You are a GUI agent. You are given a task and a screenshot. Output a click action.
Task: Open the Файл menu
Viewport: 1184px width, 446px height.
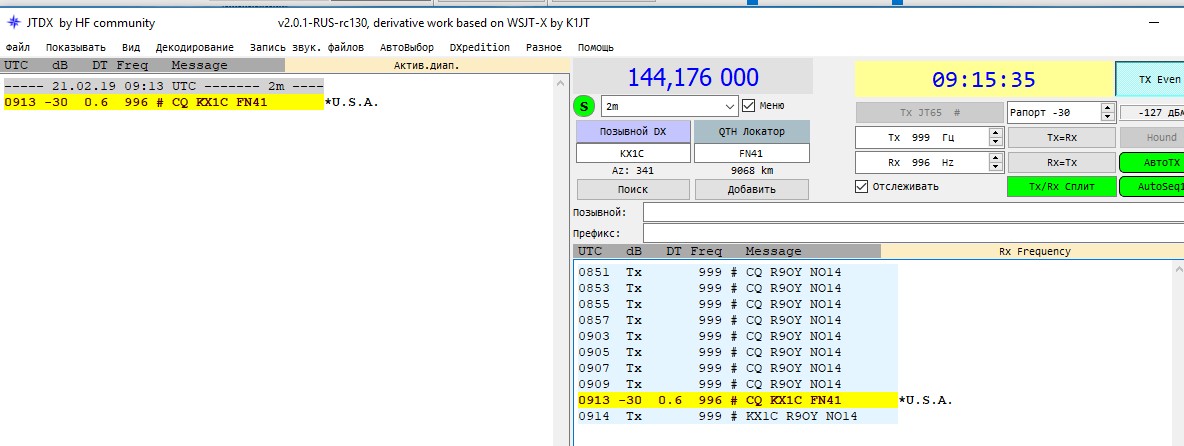[x=17, y=47]
